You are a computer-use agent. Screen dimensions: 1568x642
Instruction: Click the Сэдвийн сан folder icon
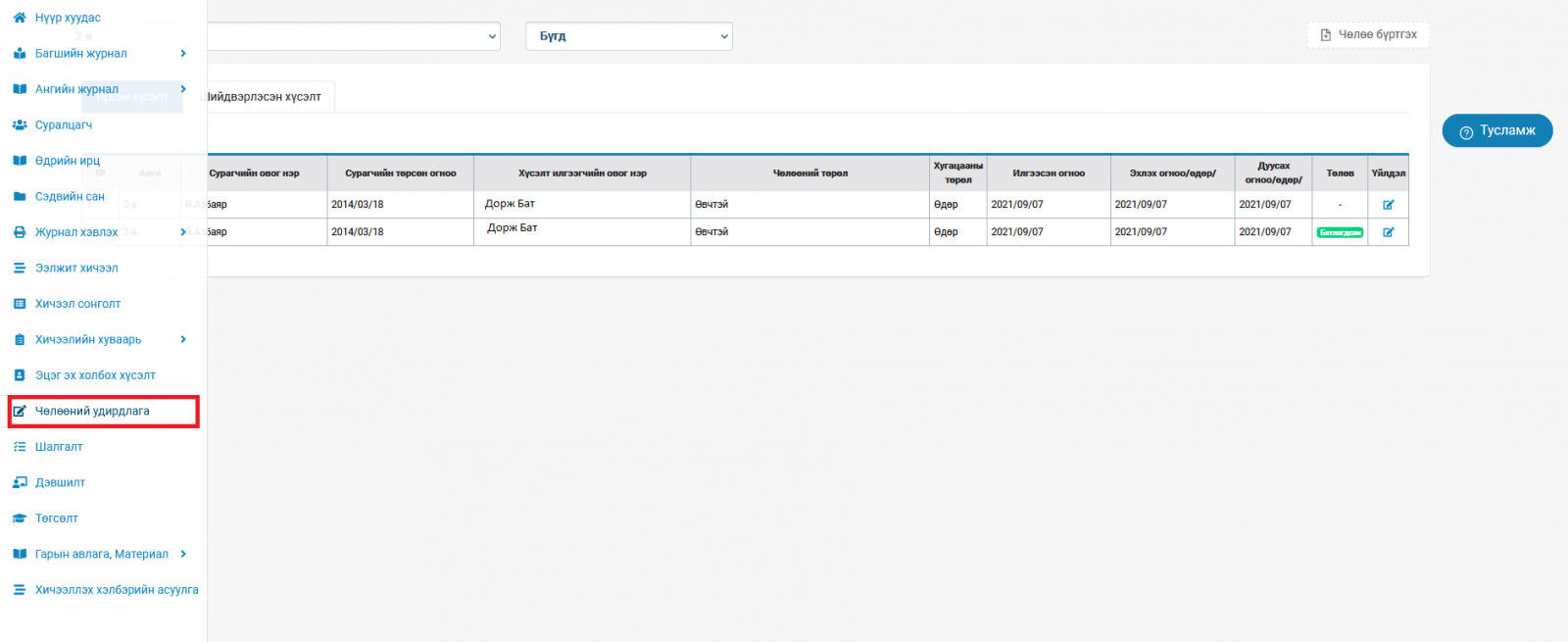20,196
